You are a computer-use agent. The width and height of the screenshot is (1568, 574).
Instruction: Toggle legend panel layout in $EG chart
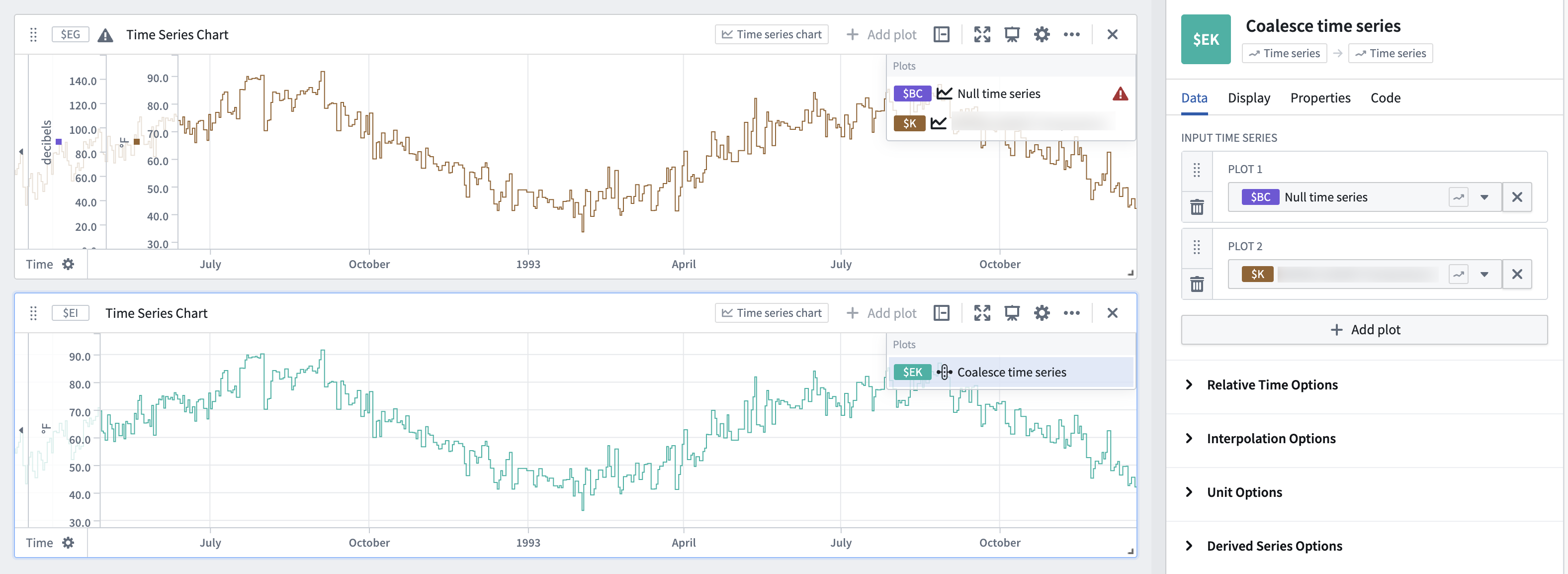point(941,35)
